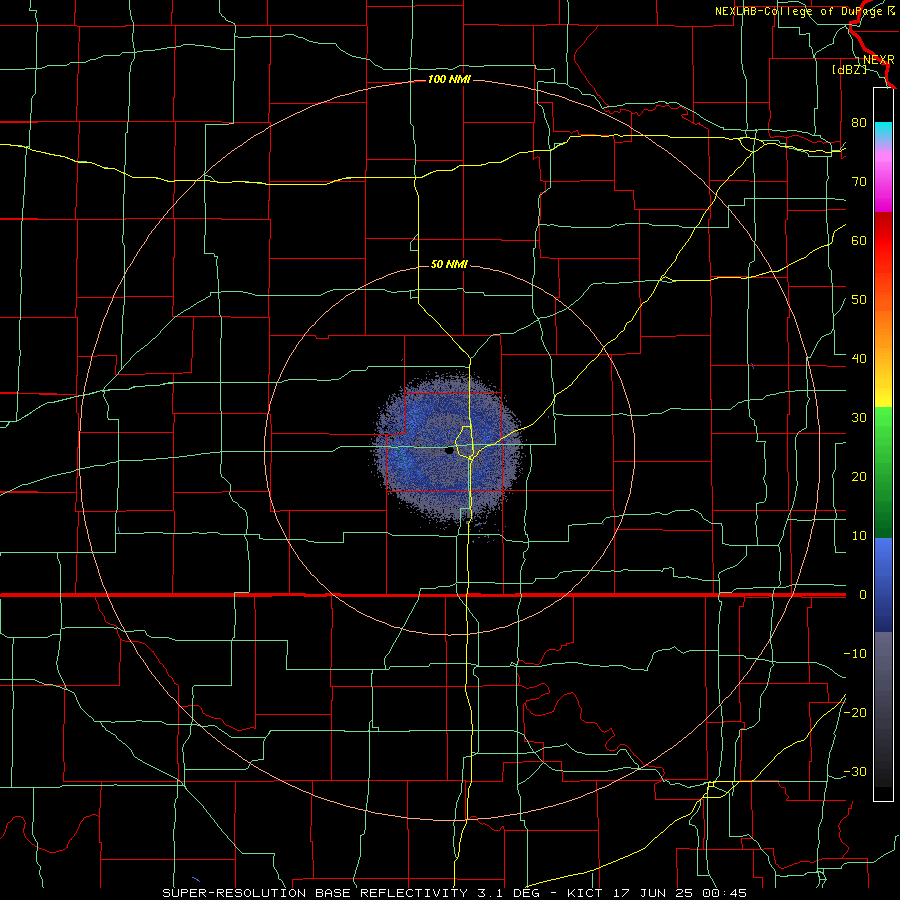Screen dimensions: 900x900
Task: Click the '0' value on the dBZ scale
Action: (x=863, y=595)
